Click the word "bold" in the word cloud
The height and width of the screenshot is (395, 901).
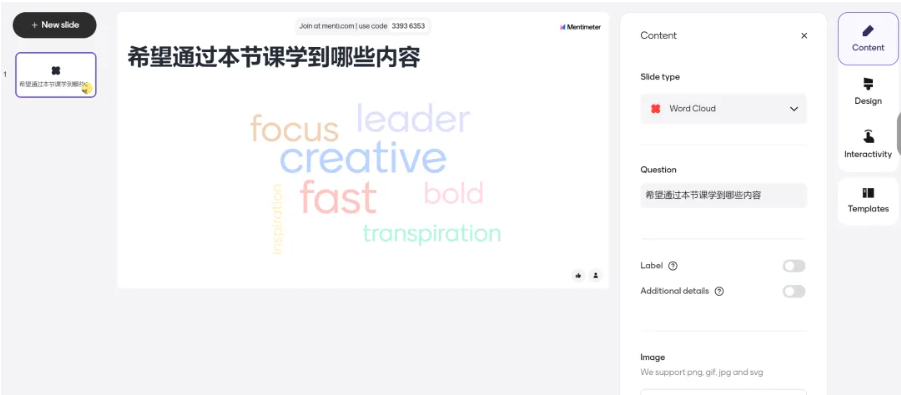coord(454,194)
